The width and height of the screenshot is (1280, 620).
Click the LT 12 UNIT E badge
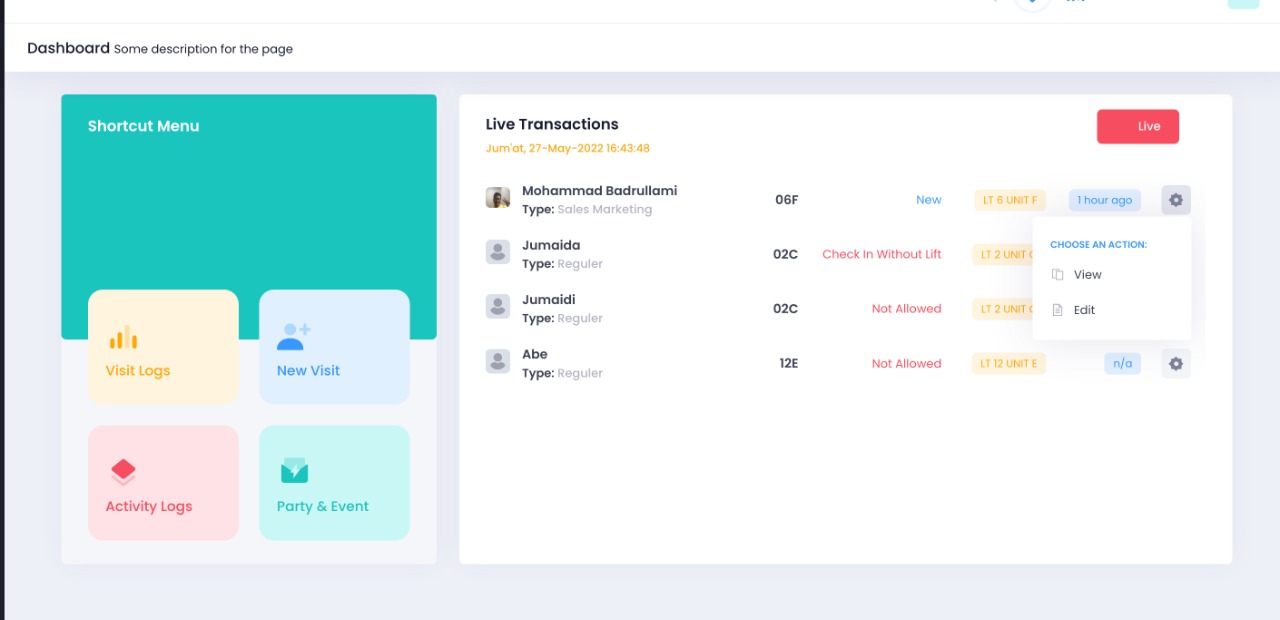pos(1009,363)
